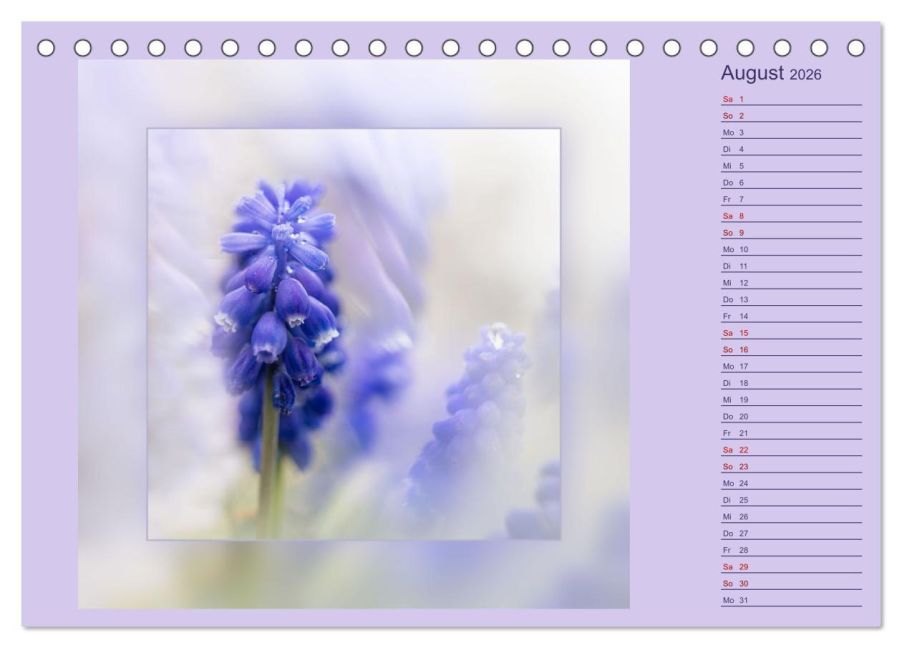
Task: Click the So 30 weekend entry
Action: pos(790,584)
